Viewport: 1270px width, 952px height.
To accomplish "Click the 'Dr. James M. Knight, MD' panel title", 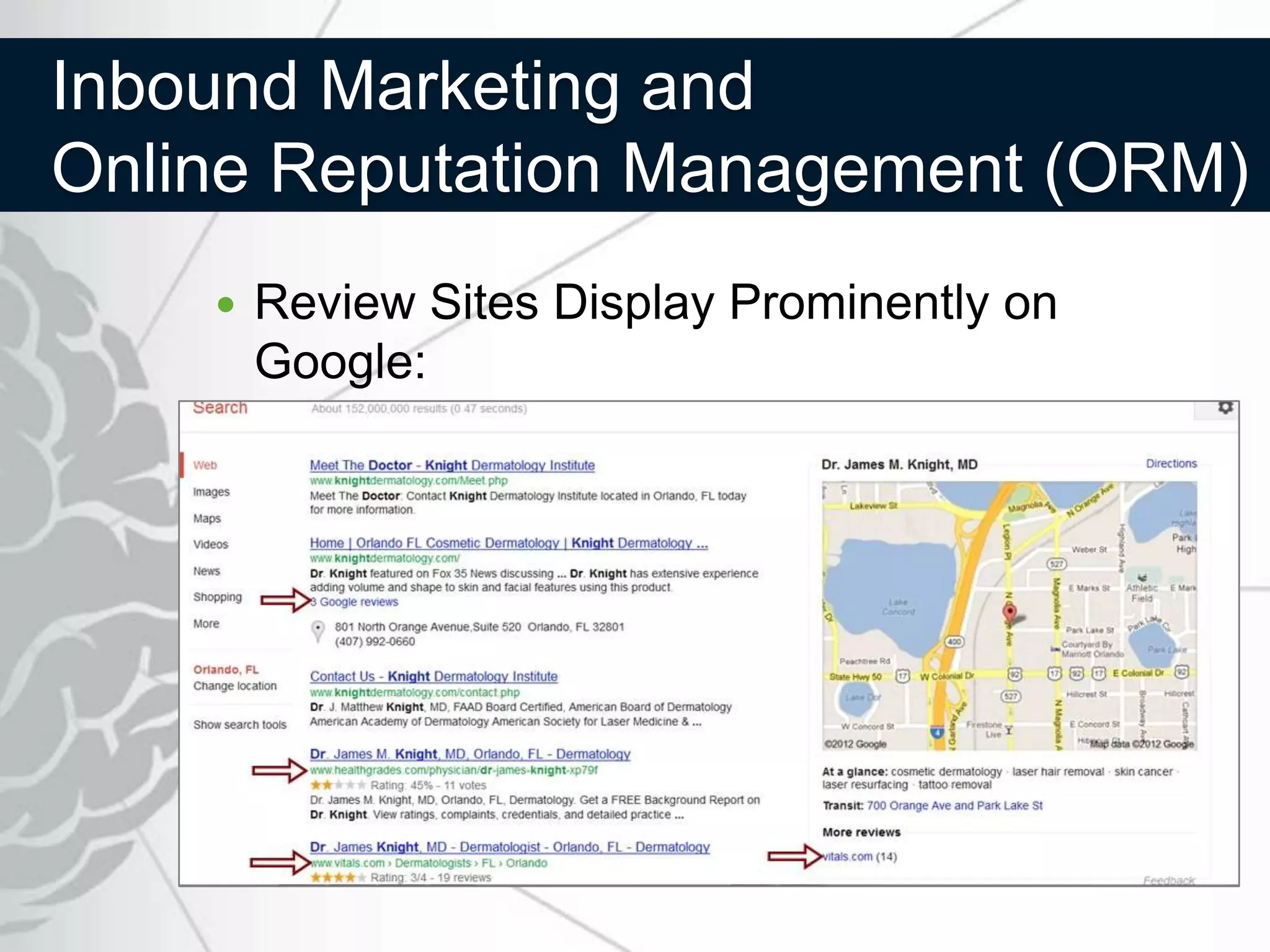I will tap(899, 465).
